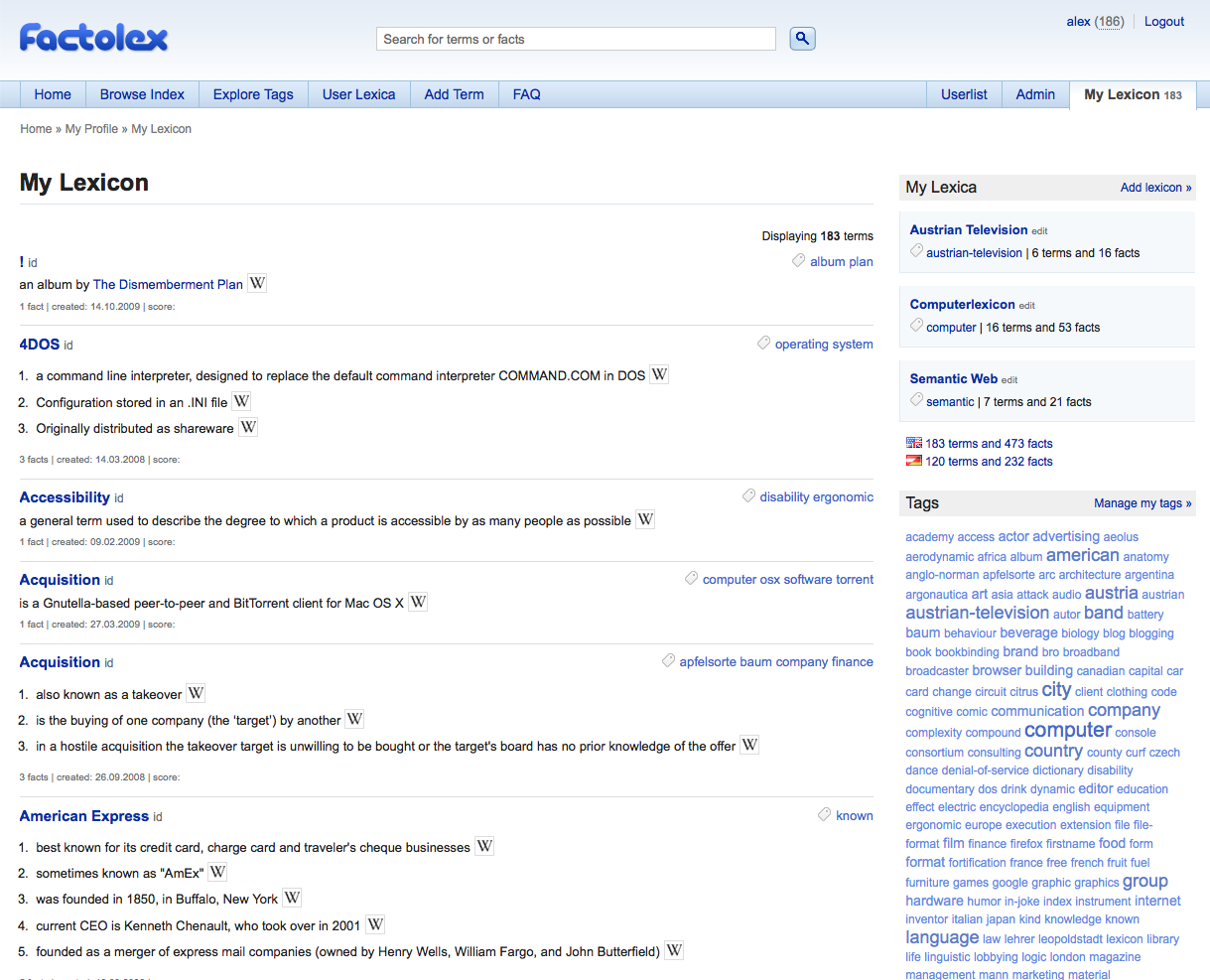Open the Semantic Web lexicon
1210x980 pixels.
click(954, 378)
